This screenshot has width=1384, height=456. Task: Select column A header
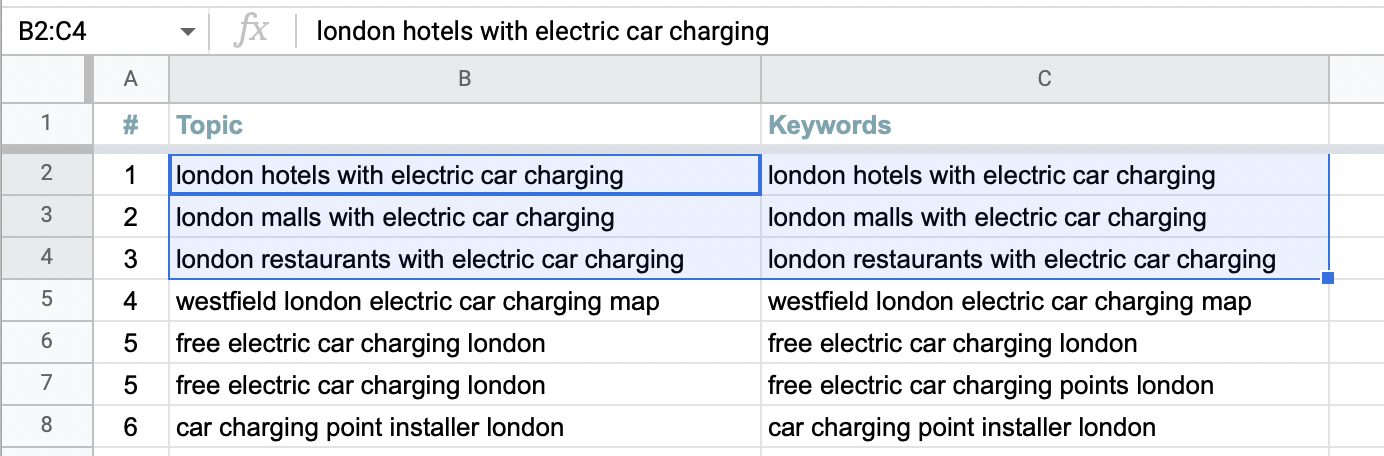point(130,79)
